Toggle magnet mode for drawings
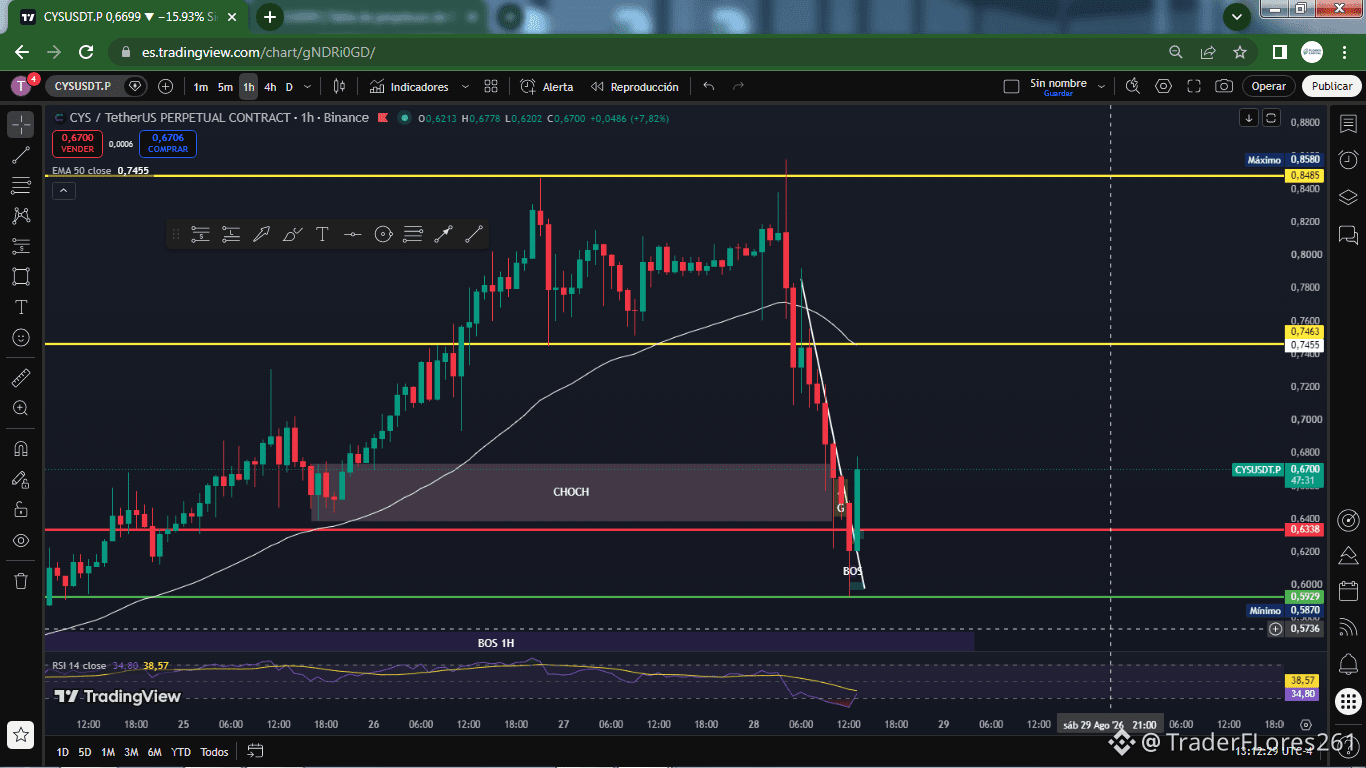 click(x=21, y=448)
